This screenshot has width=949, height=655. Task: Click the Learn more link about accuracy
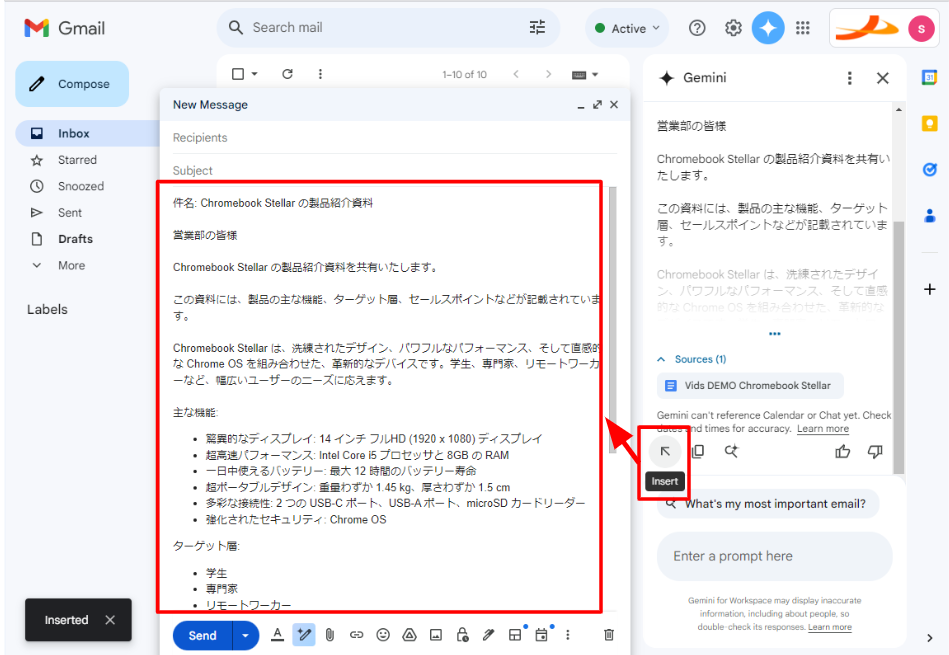click(823, 429)
